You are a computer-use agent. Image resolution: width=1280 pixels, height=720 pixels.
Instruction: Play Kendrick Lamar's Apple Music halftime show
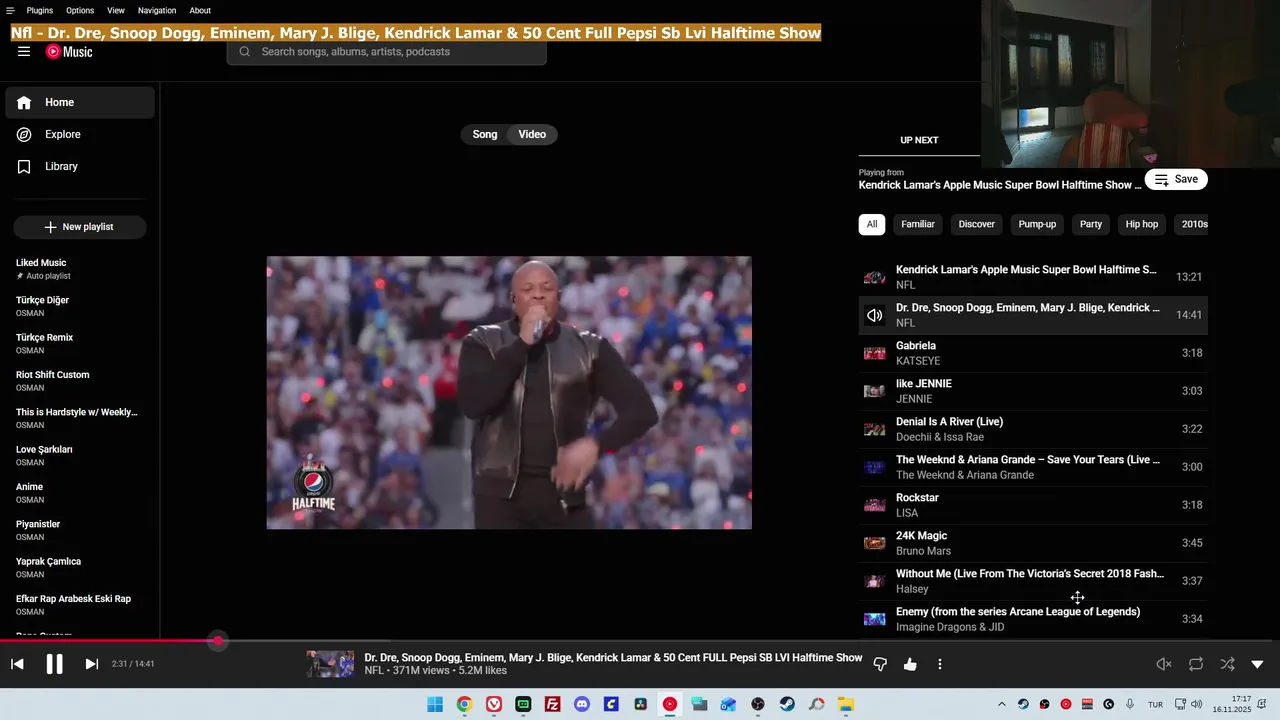pyautogui.click(x=1033, y=277)
